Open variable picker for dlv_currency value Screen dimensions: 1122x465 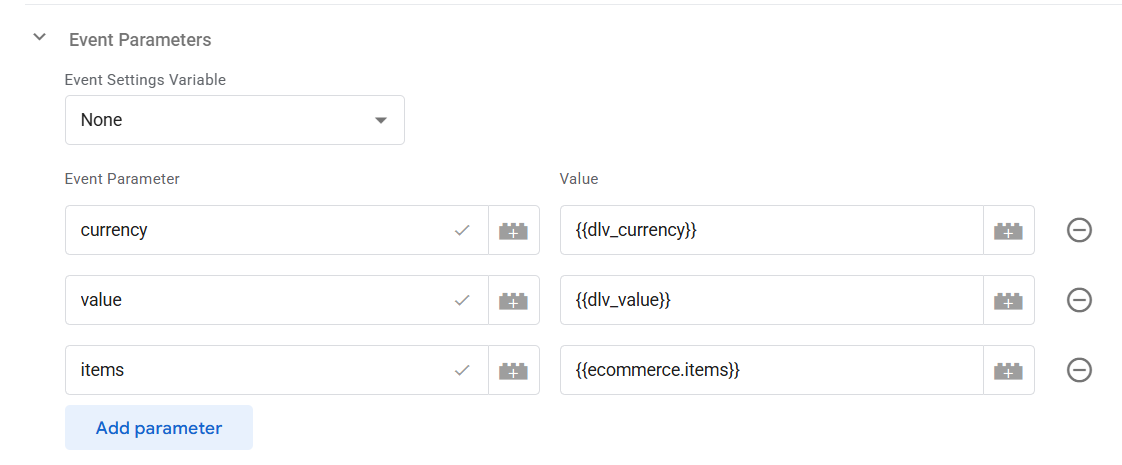click(1008, 231)
